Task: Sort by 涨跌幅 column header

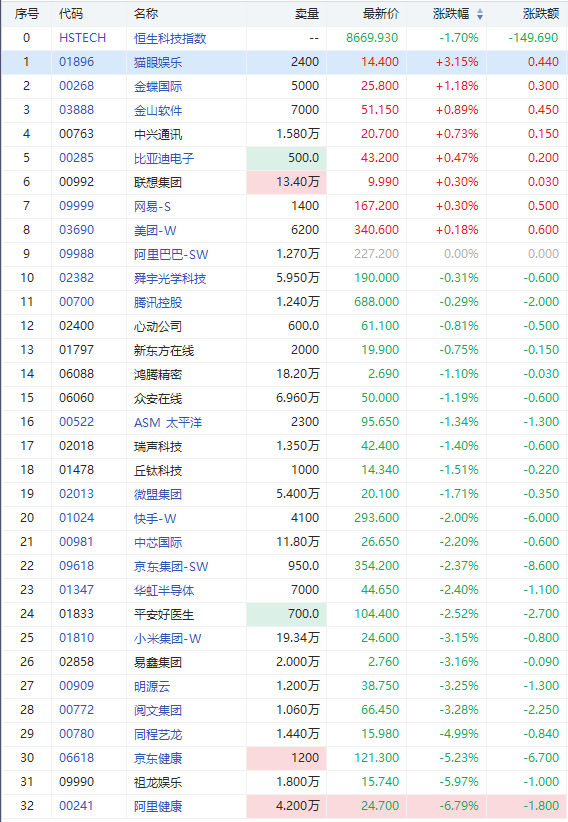Action: click(451, 14)
